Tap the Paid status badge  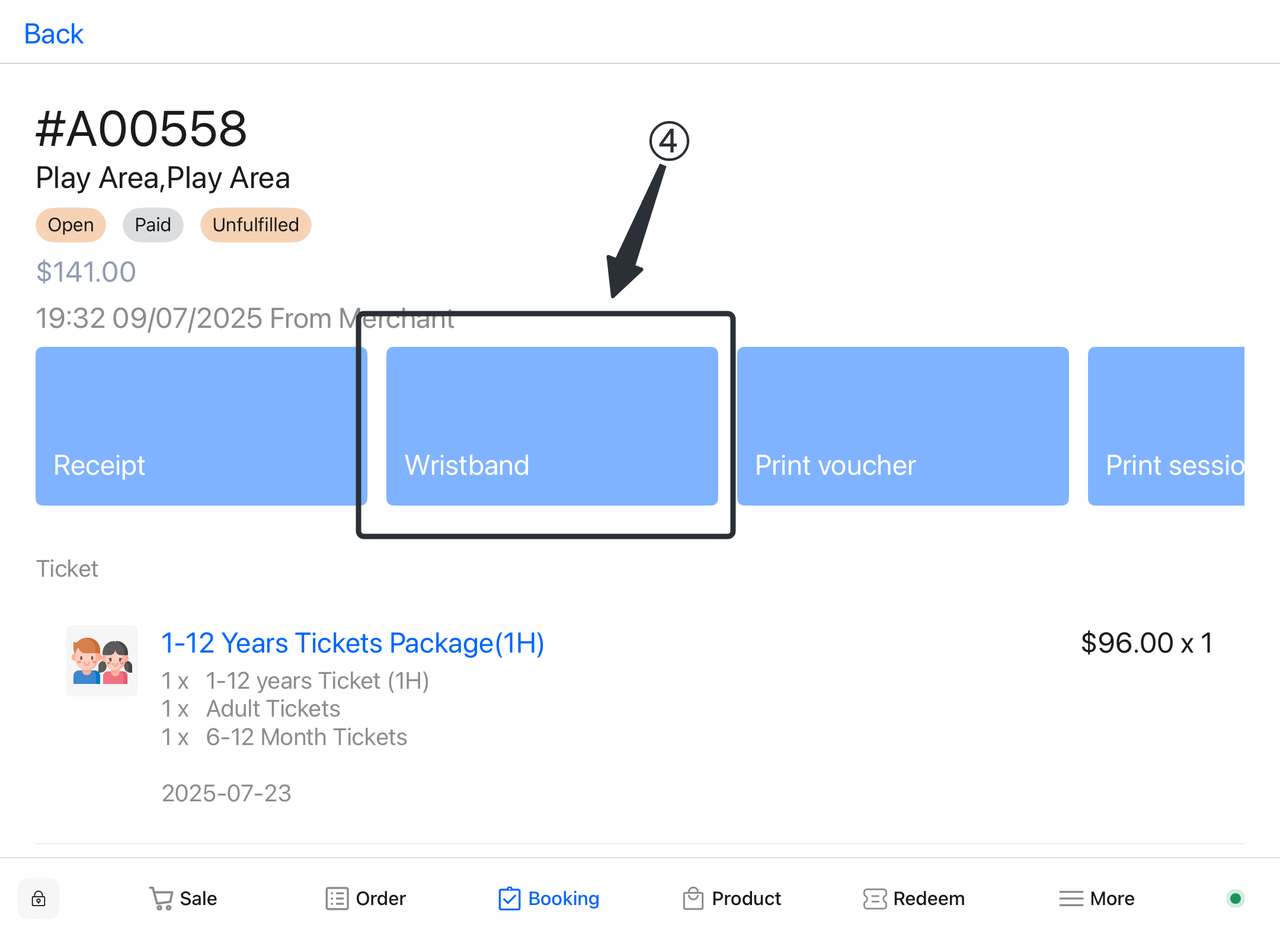pyautogui.click(x=153, y=225)
